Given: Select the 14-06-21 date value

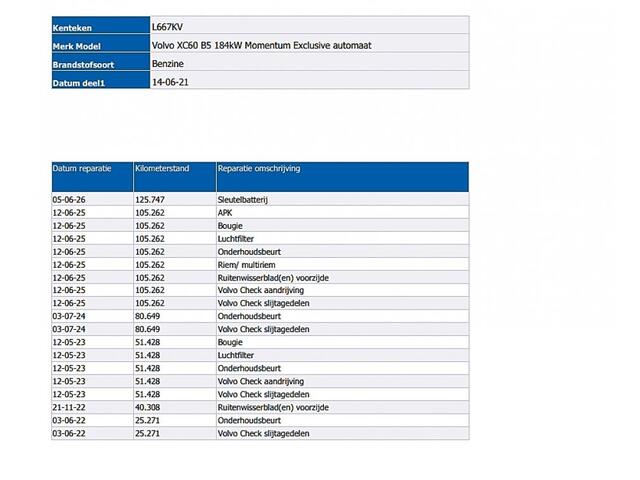Looking at the screenshot, I should coord(170,82).
